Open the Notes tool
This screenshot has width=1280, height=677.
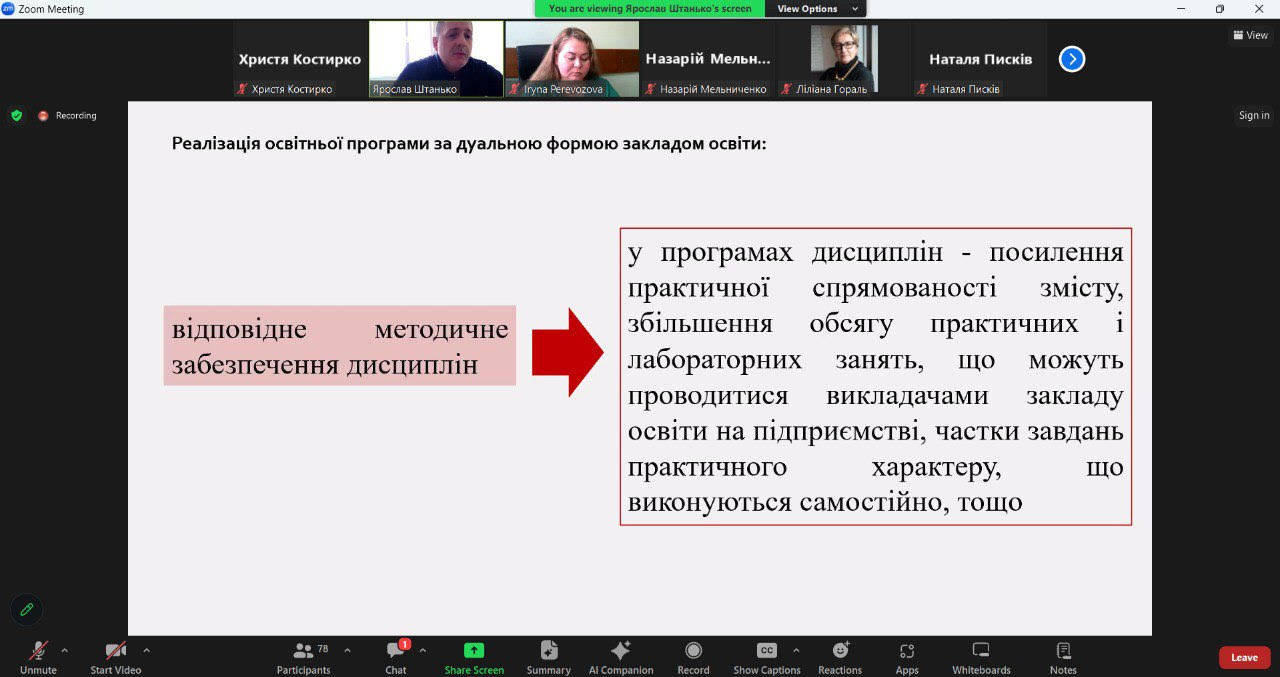point(1063,656)
